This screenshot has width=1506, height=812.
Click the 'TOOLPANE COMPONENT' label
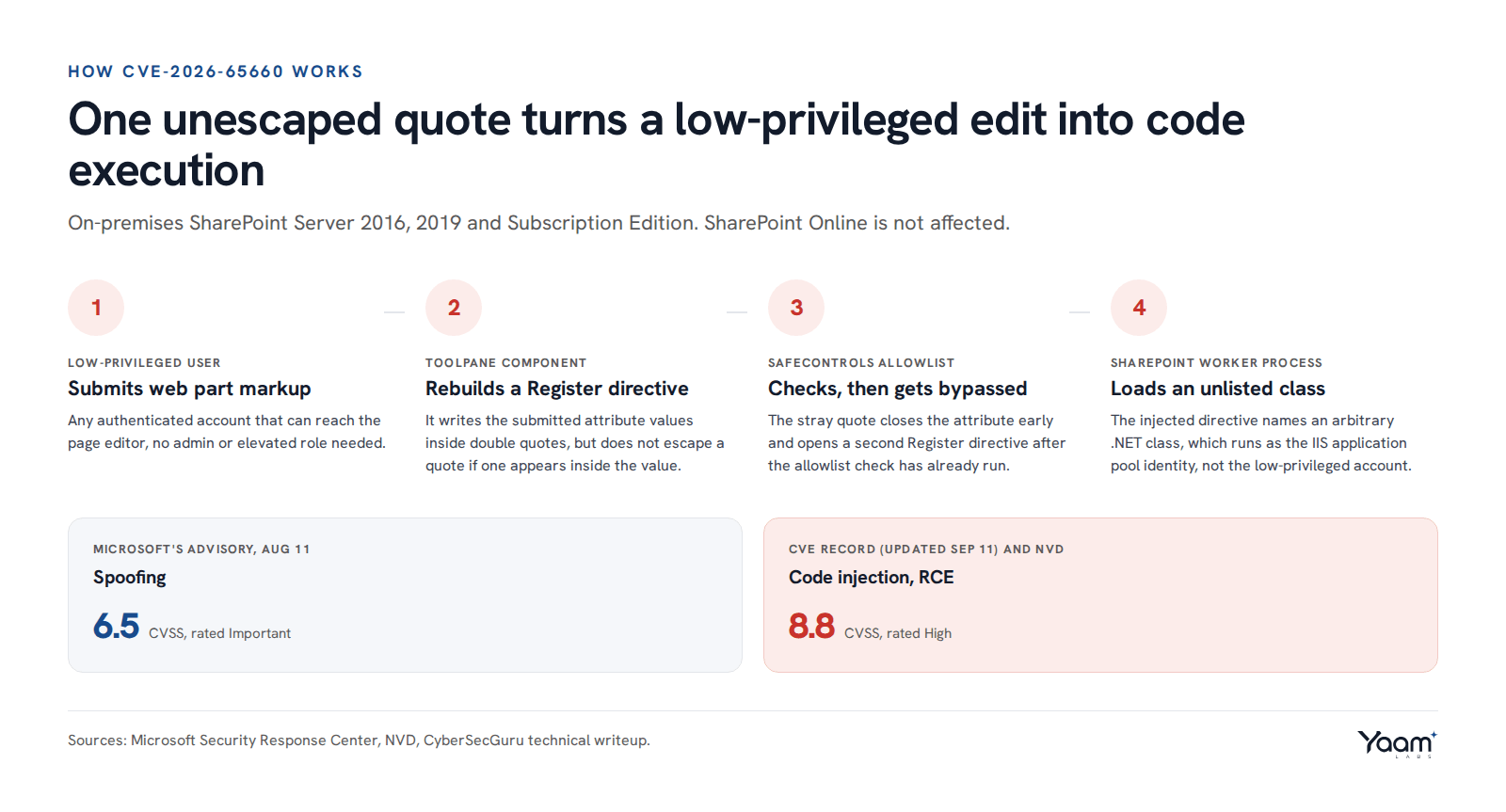click(505, 363)
